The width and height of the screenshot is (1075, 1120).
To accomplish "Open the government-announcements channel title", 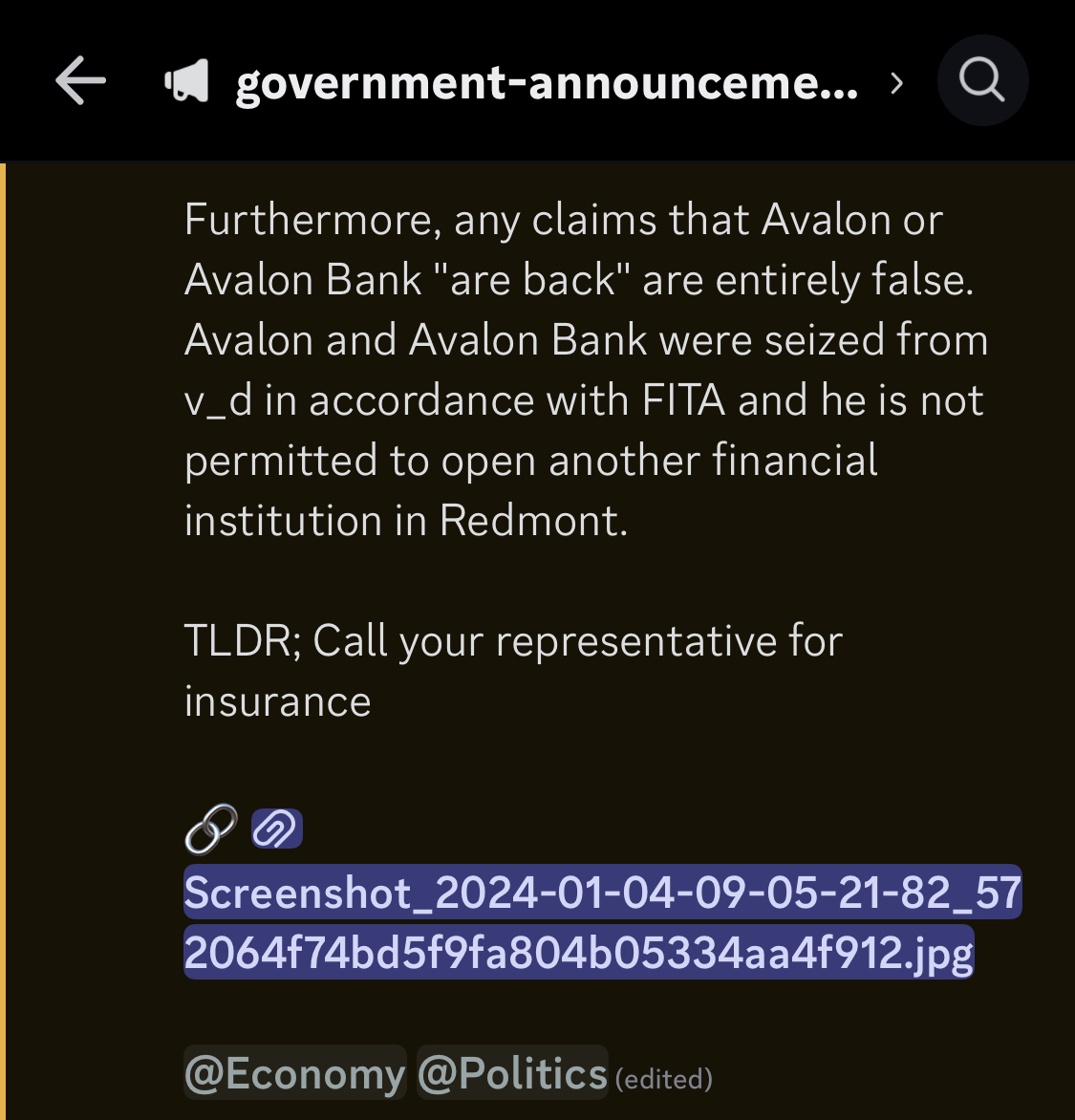I will coord(548,83).
